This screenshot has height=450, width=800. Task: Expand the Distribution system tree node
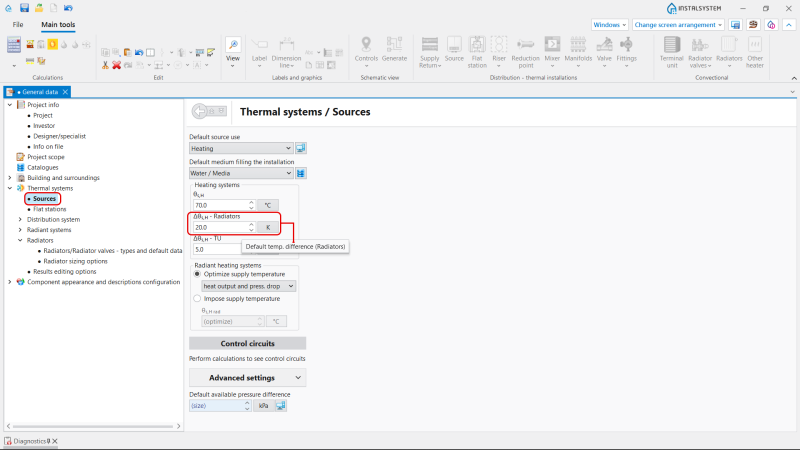click(x=20, y=219)
